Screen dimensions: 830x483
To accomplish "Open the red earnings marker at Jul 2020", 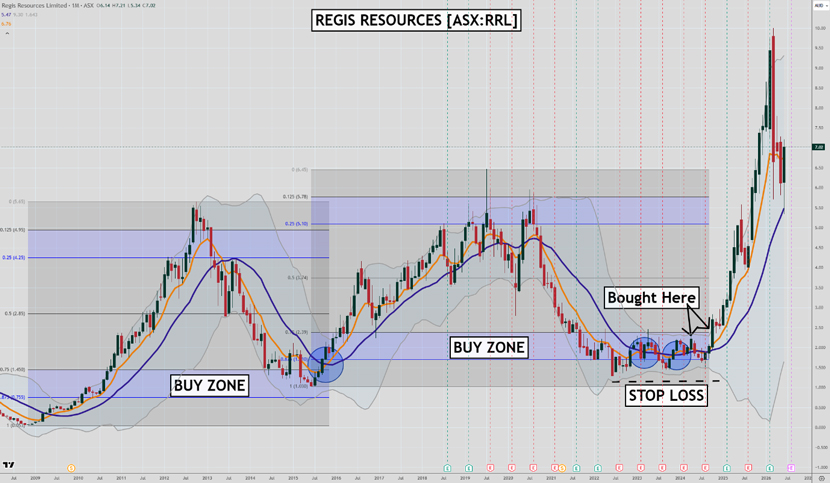I will (x=533, y=468).
